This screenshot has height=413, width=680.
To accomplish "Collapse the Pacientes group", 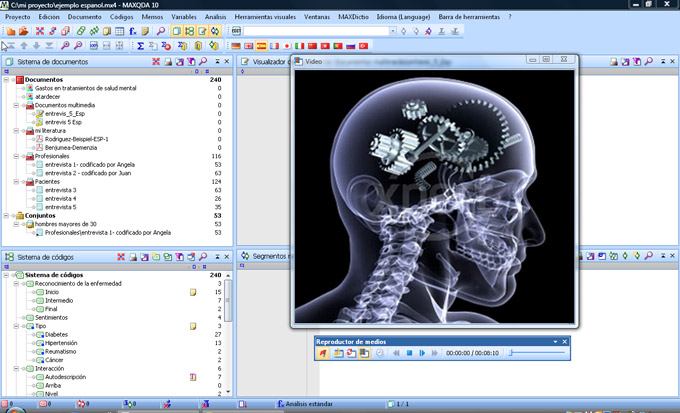I will pyautogui.click(x=16, y=182).
